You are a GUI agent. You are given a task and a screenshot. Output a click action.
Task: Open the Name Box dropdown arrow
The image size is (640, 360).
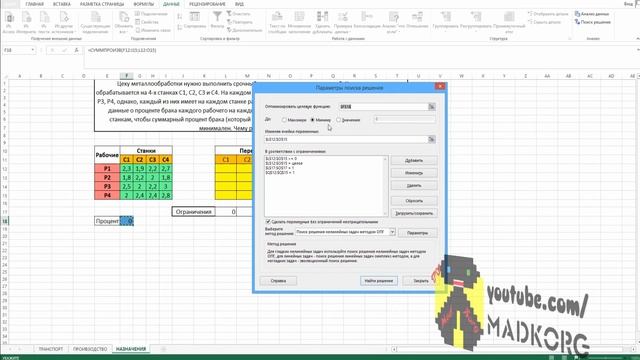(33, 50)
